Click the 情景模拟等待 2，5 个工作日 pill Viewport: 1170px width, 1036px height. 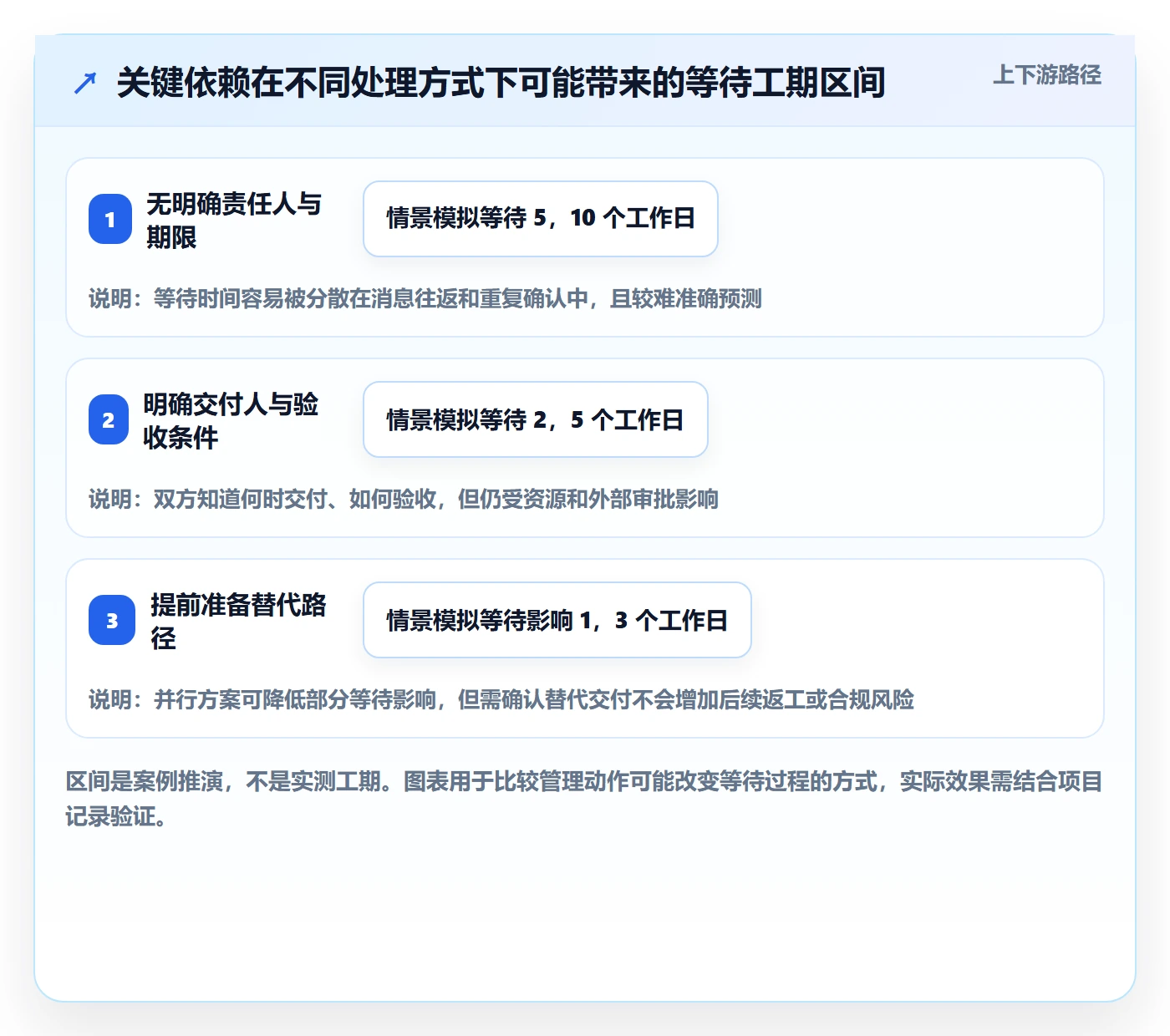536,419
